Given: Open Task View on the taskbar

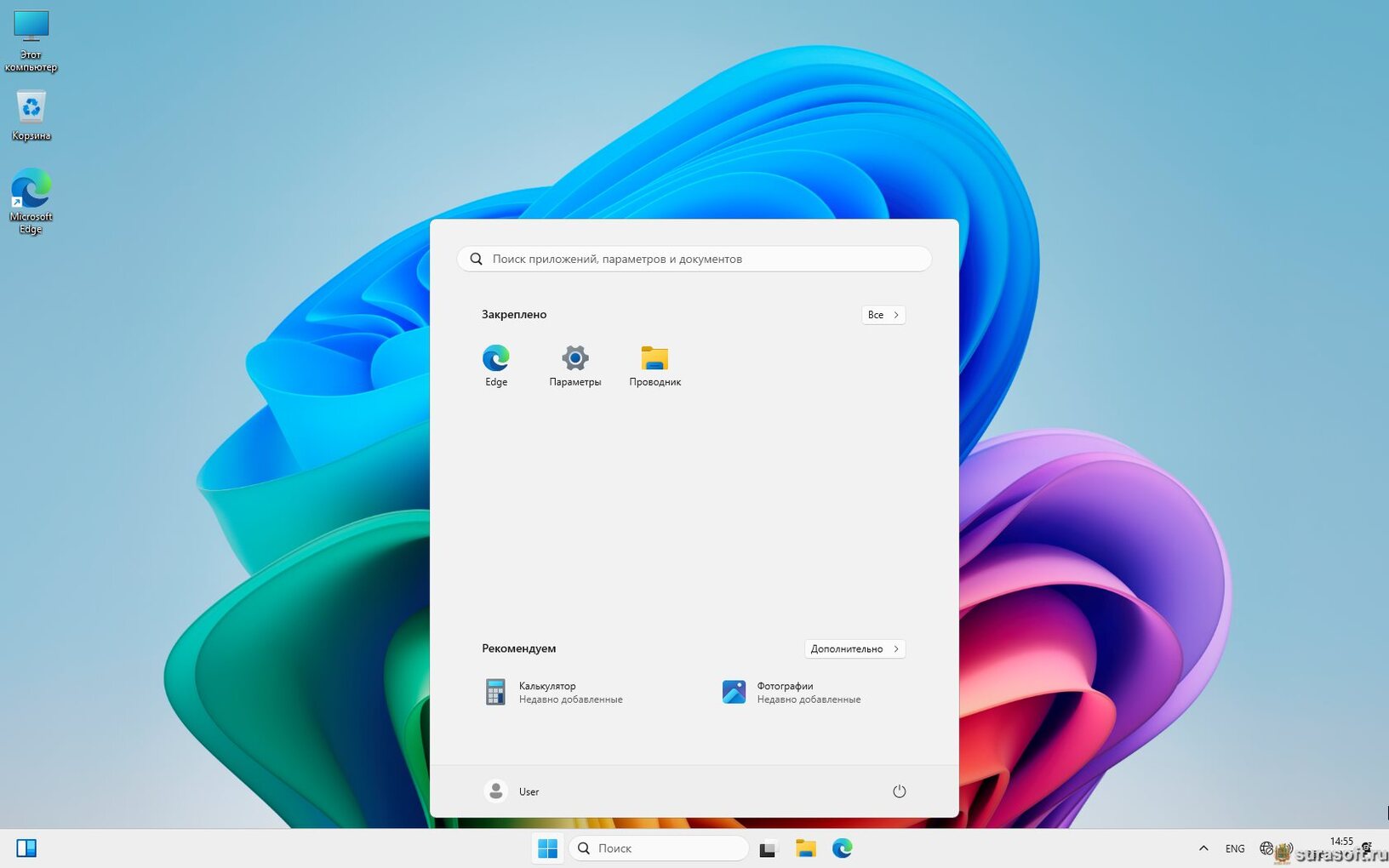Looking at the screenshot, I should pos(769,848).
